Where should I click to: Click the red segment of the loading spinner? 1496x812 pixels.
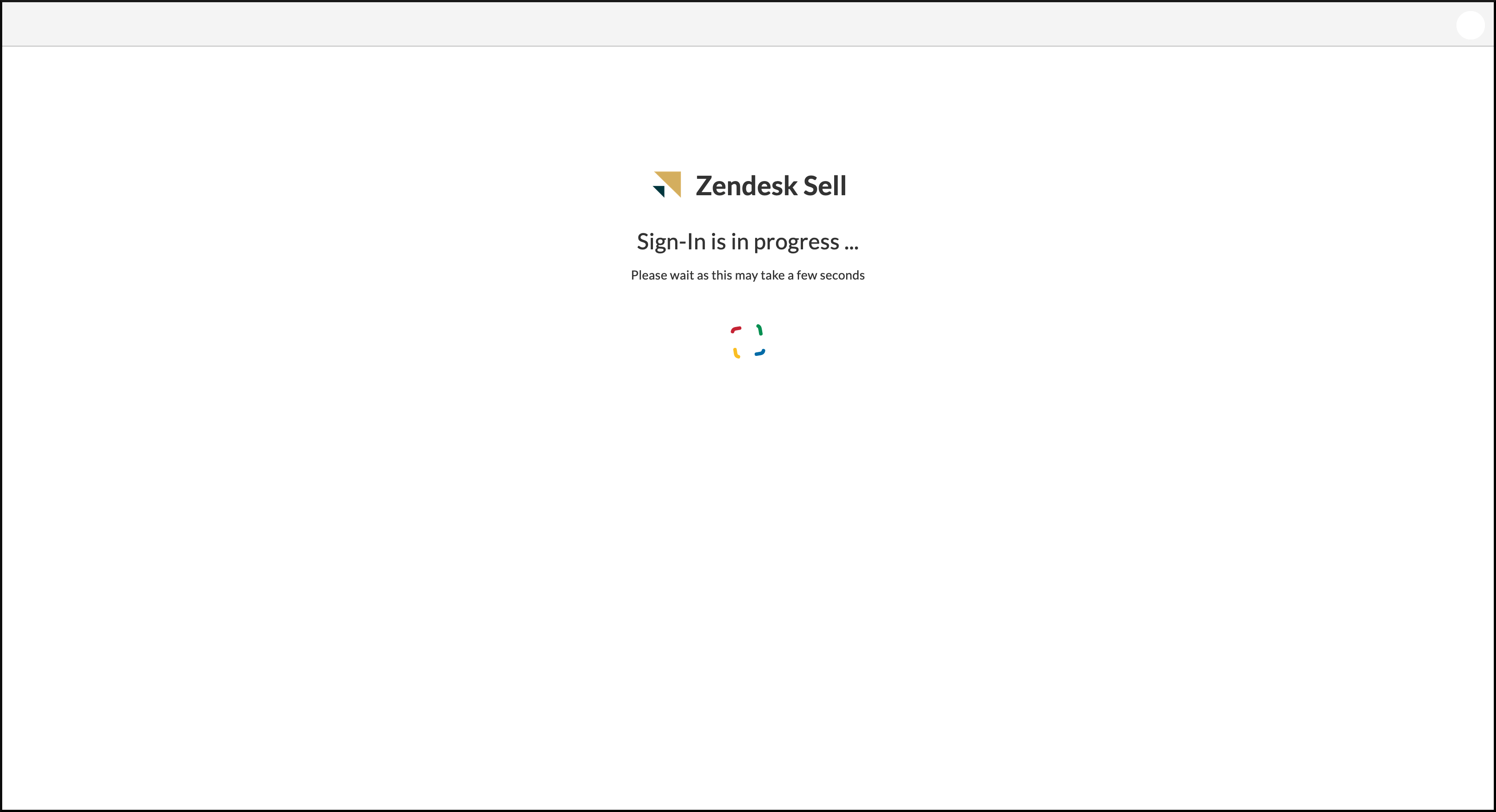[x=736, y=330]
